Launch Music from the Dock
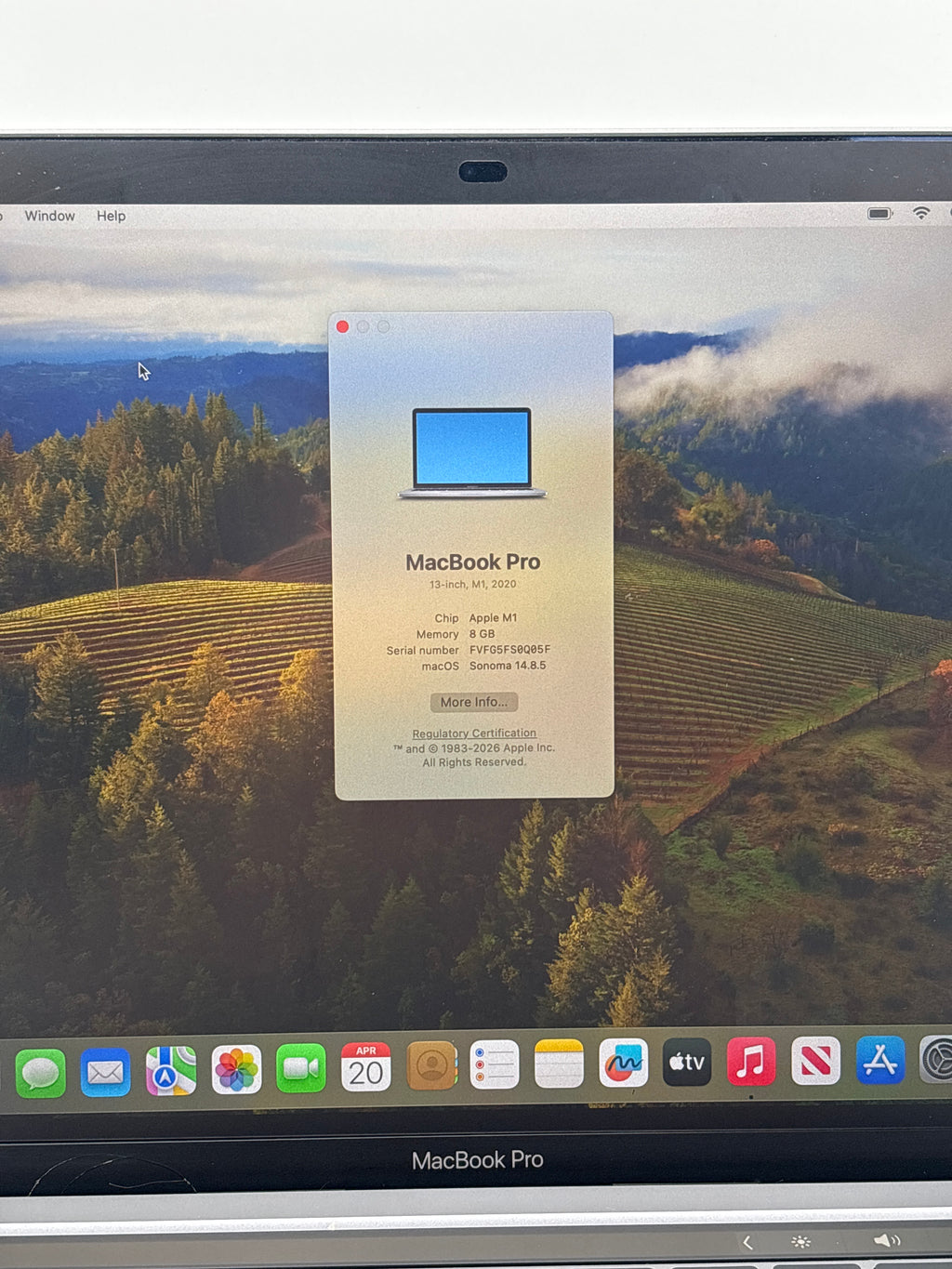 tap(751, 1061)
